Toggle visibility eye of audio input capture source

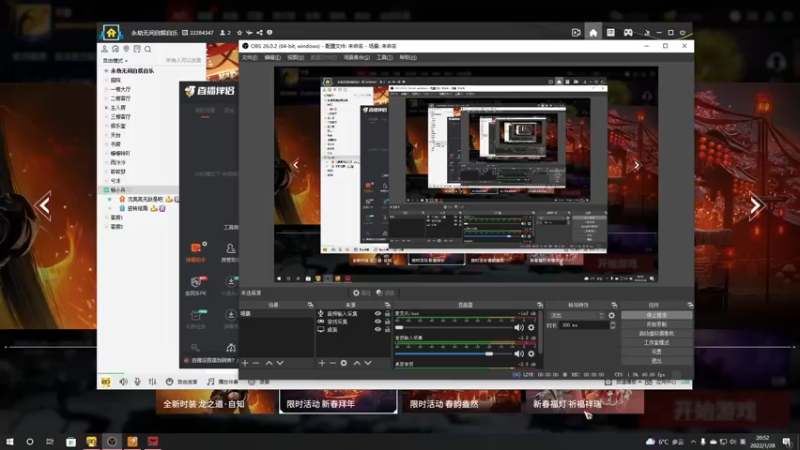pos(378,314)
